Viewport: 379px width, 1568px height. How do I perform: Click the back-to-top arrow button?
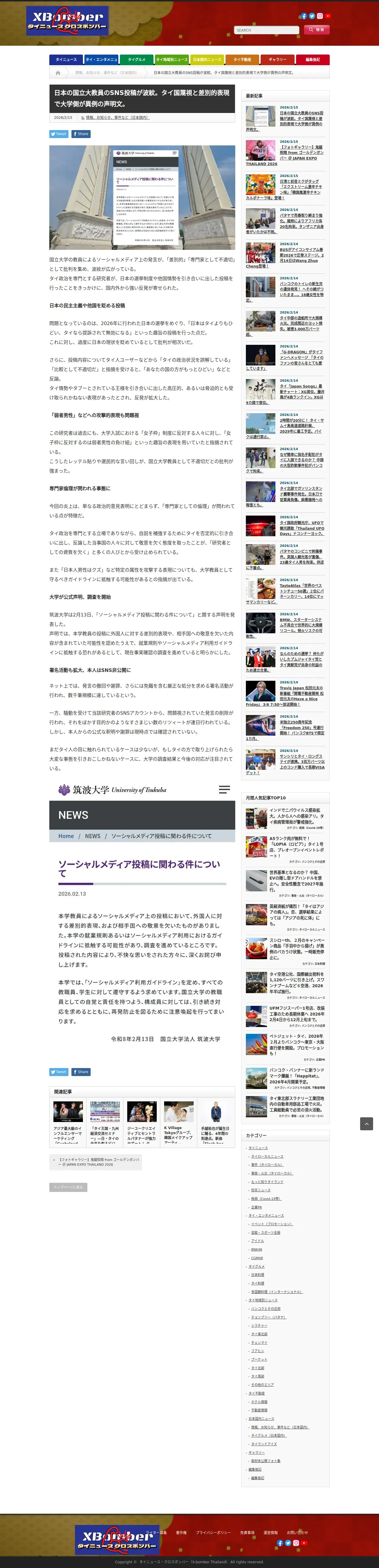click(366, 1124)
